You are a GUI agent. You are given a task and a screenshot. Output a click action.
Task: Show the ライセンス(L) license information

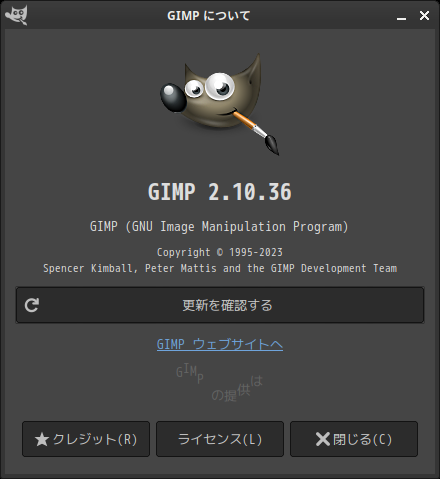click(x=220, y=439)
